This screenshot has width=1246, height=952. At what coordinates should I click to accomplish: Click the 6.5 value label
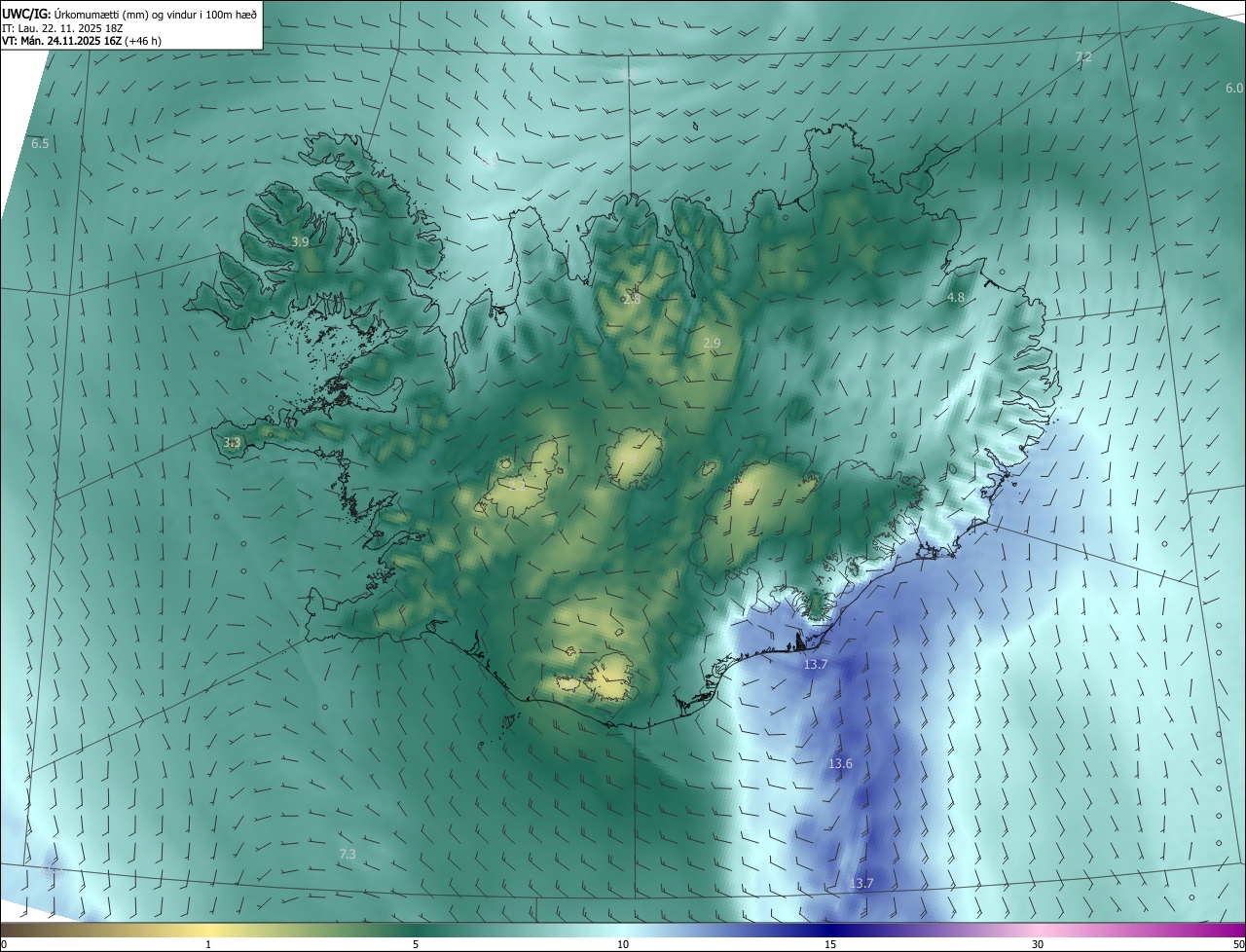click(40, 144)
